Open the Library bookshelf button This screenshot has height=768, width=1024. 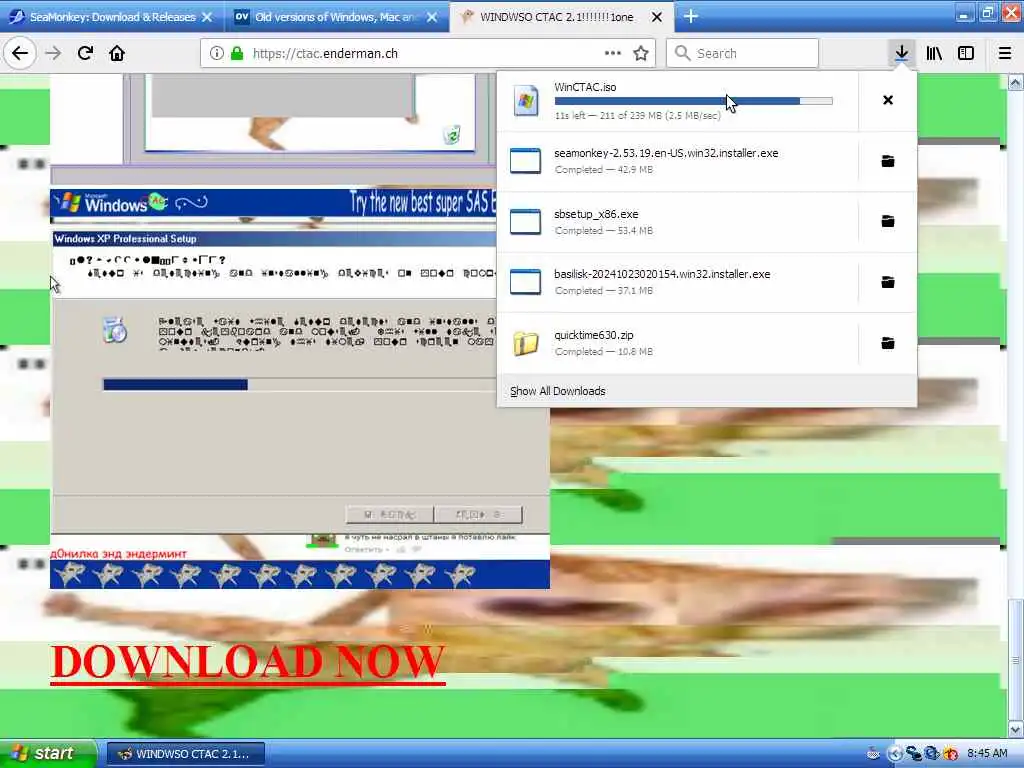pyautogui.click(x=934, y=53)
